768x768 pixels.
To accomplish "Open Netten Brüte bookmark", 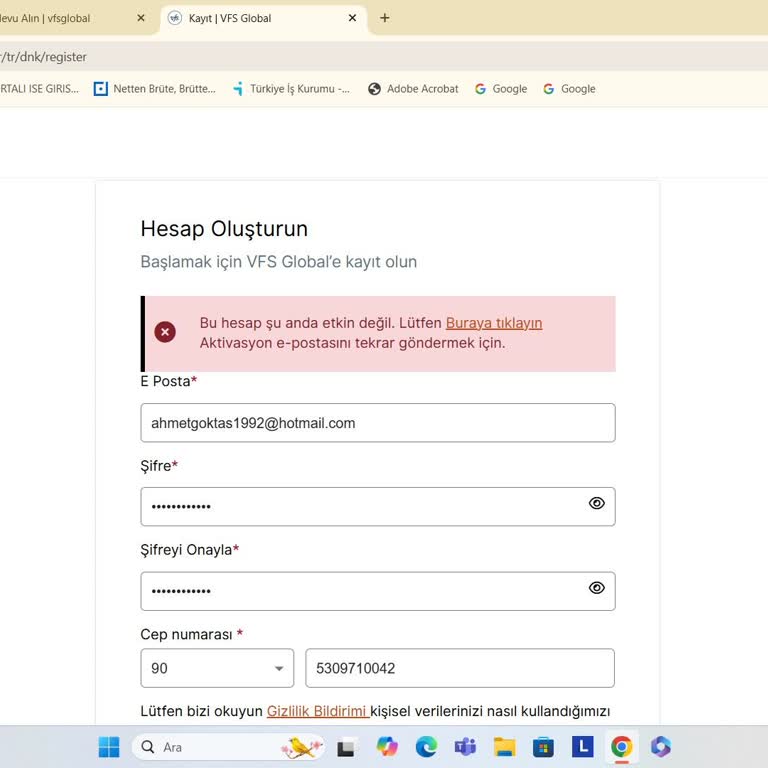I will (x=155, y=89).
